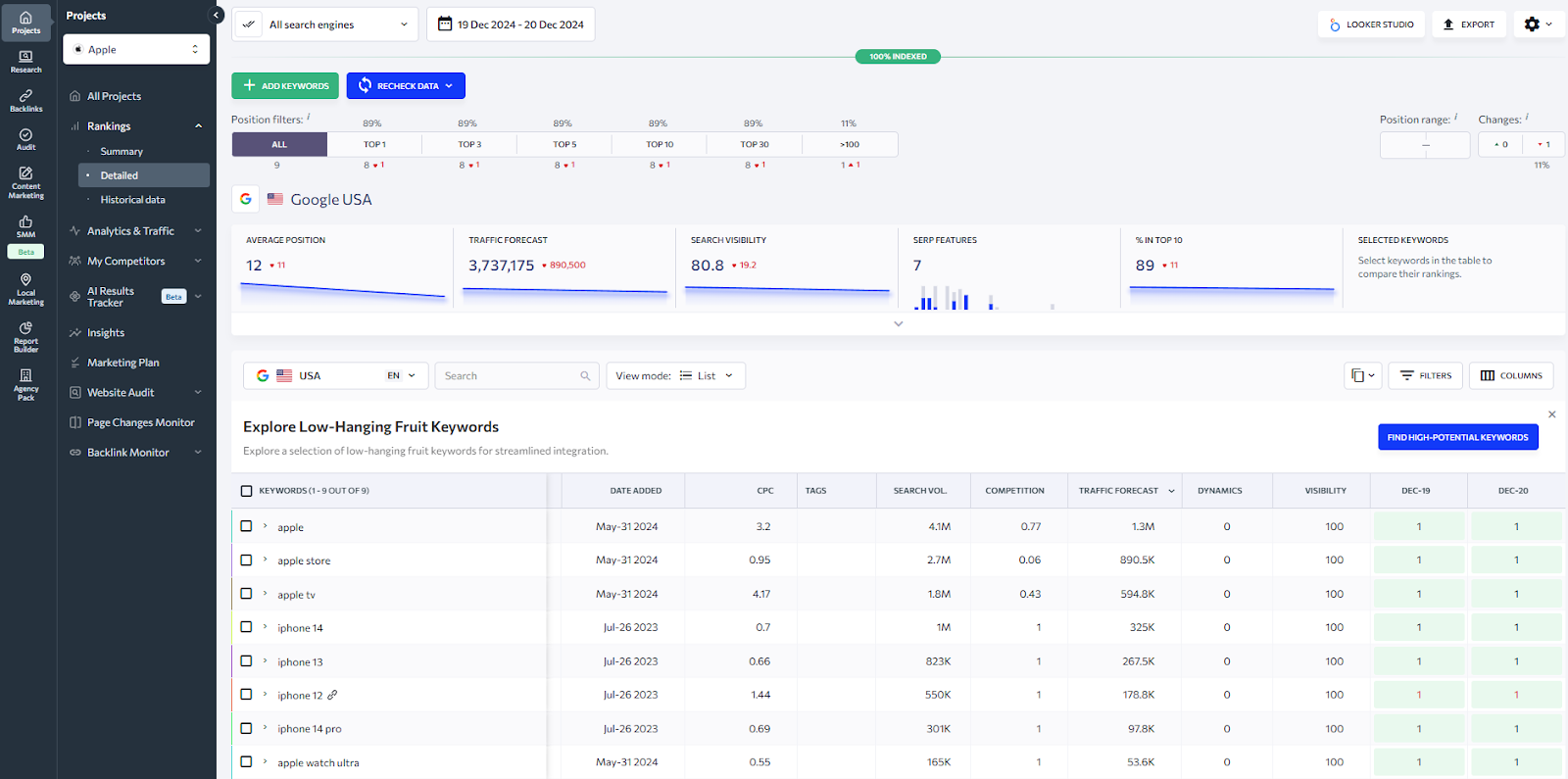Click the Position range slider field
Viewport: 1568px width, 779px height.
tap(1425, 145)
